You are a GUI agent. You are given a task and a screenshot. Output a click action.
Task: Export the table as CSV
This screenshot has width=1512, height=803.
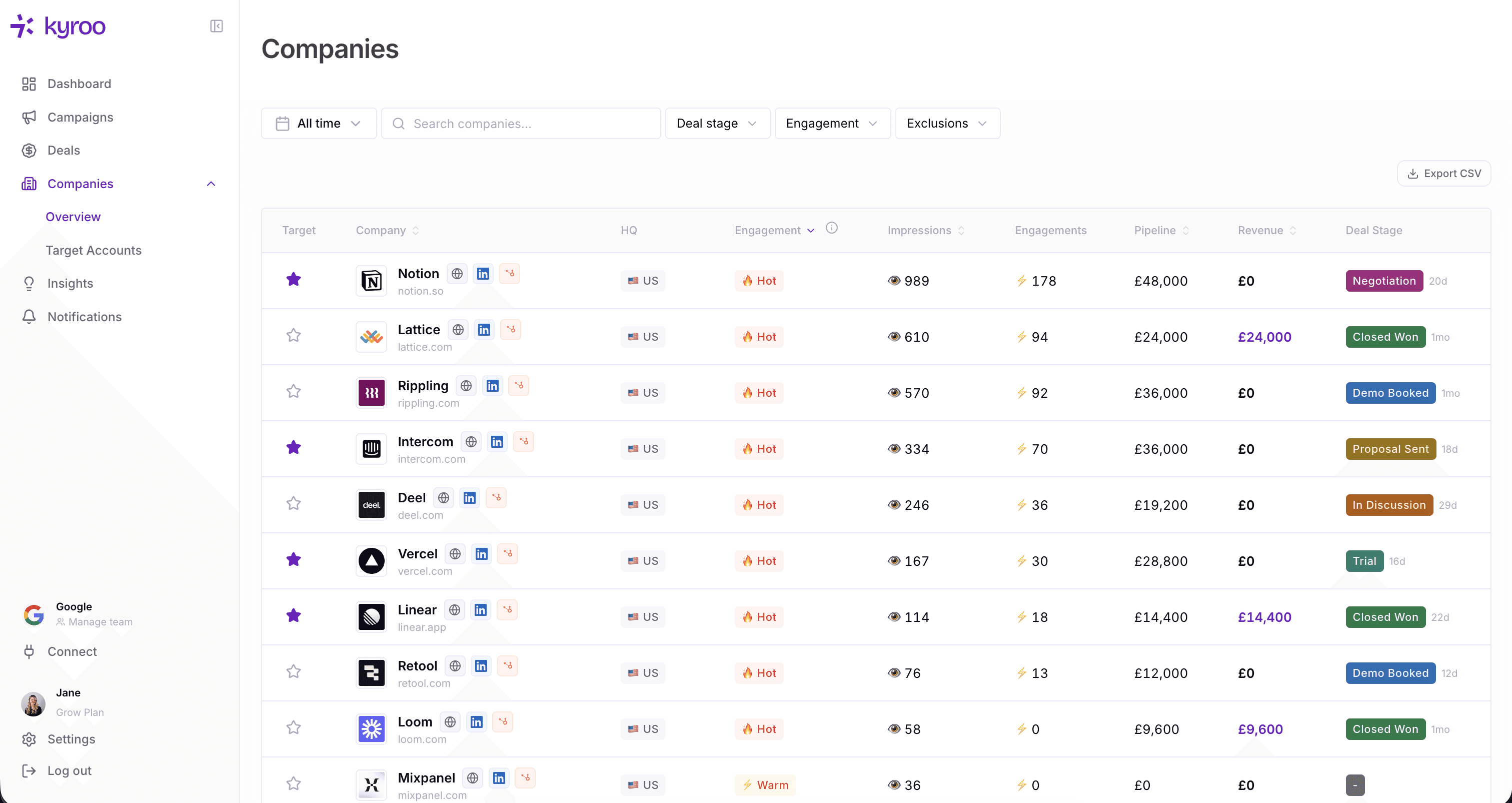[x=1443, y=173]
